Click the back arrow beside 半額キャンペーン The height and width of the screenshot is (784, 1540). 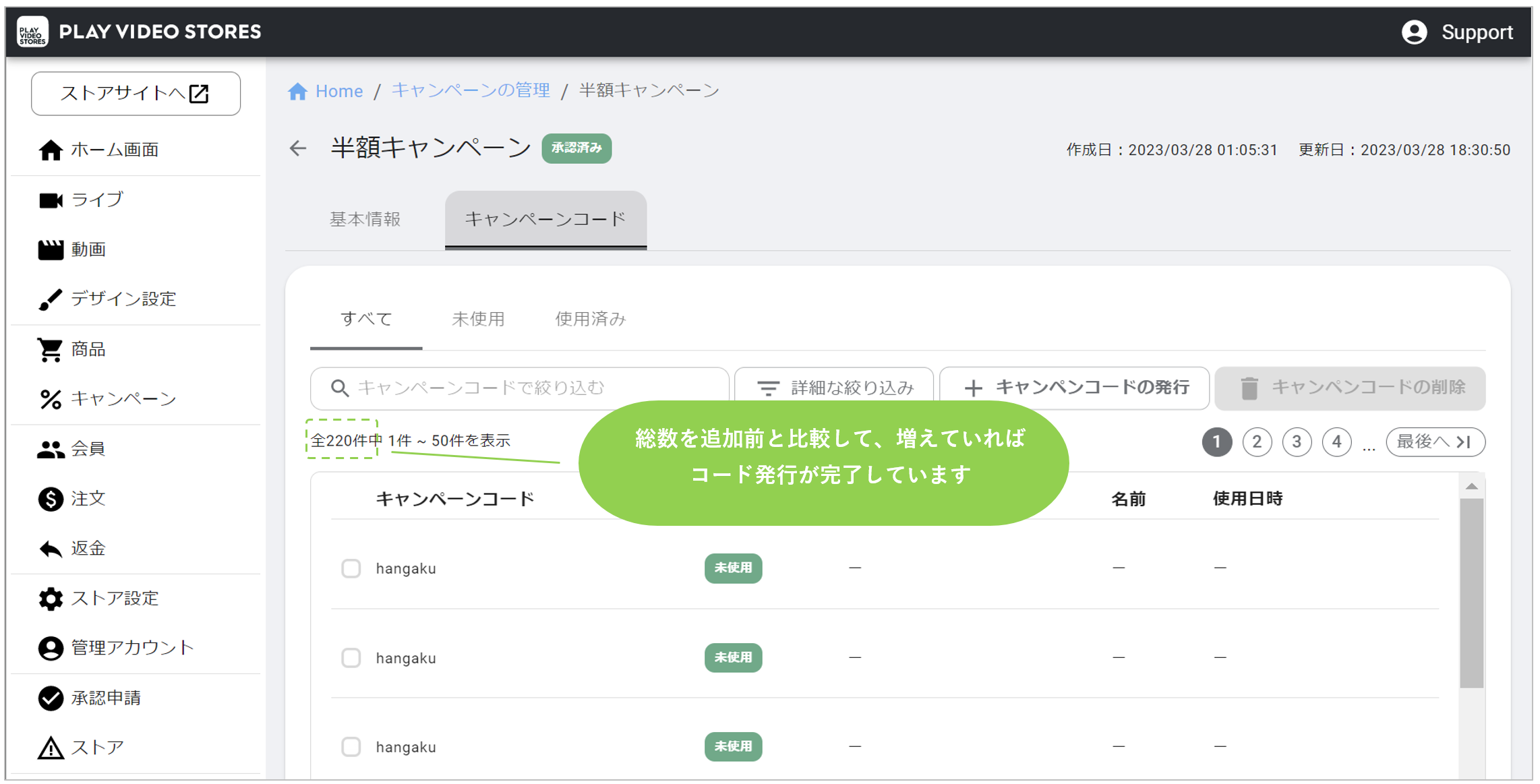[298, 148]
